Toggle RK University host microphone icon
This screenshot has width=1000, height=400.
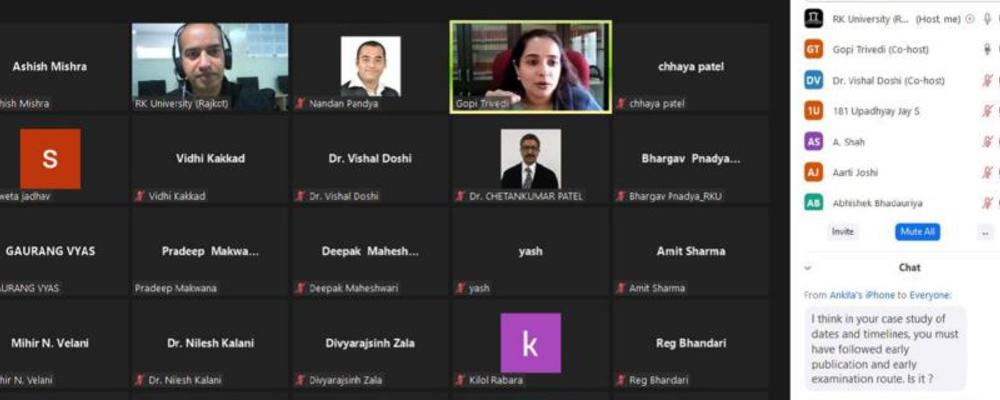987,19
